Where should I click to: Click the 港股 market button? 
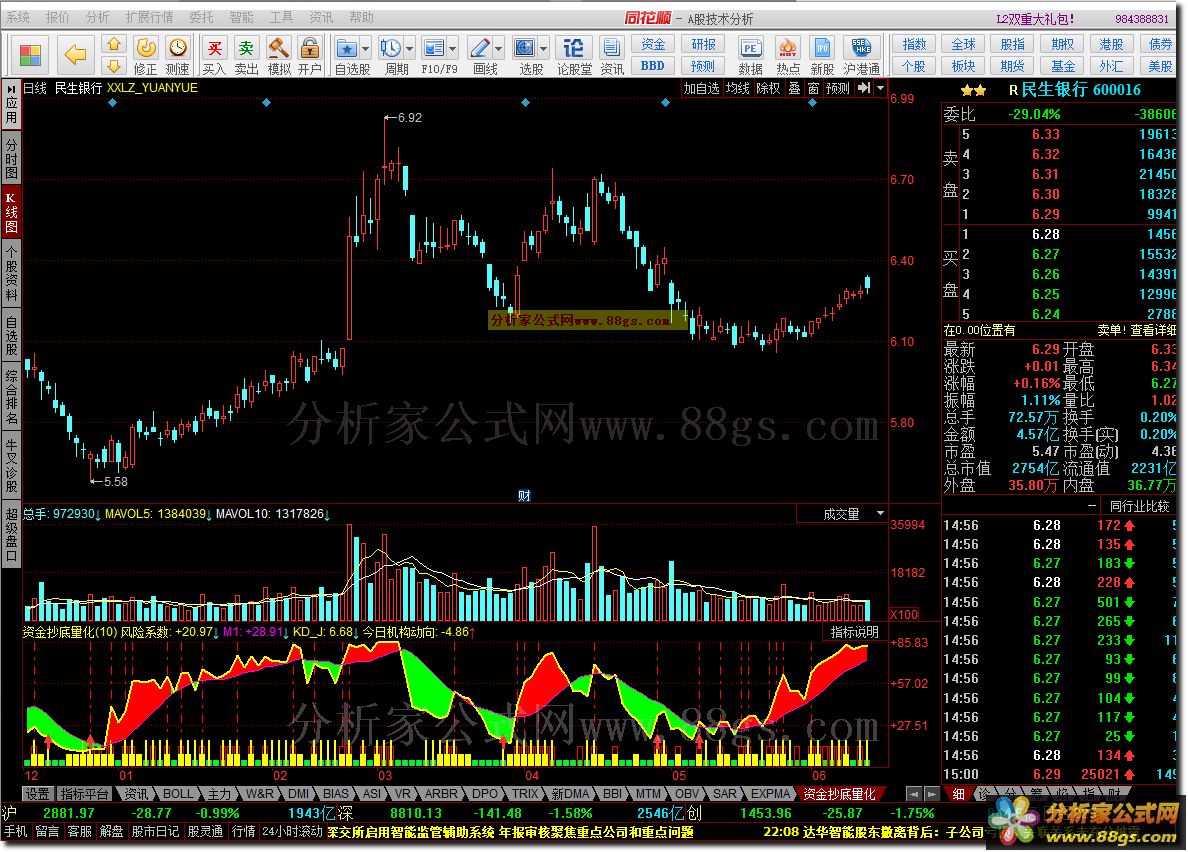coord(1111,44)
